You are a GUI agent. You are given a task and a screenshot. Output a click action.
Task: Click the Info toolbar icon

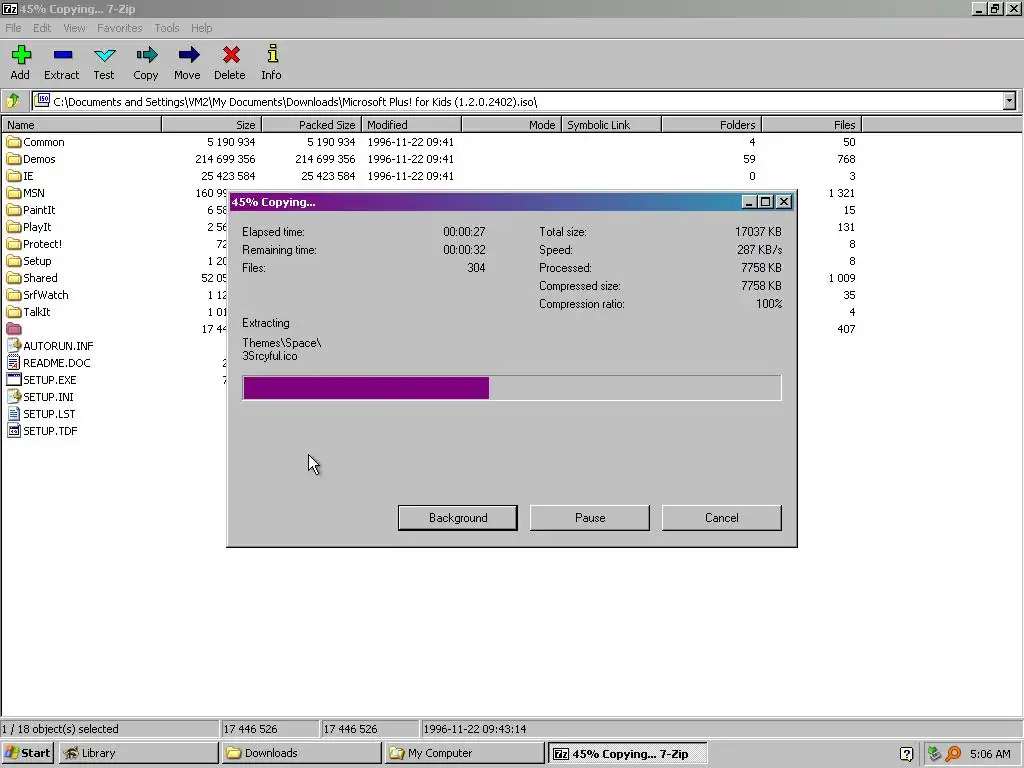coord(272,54)
